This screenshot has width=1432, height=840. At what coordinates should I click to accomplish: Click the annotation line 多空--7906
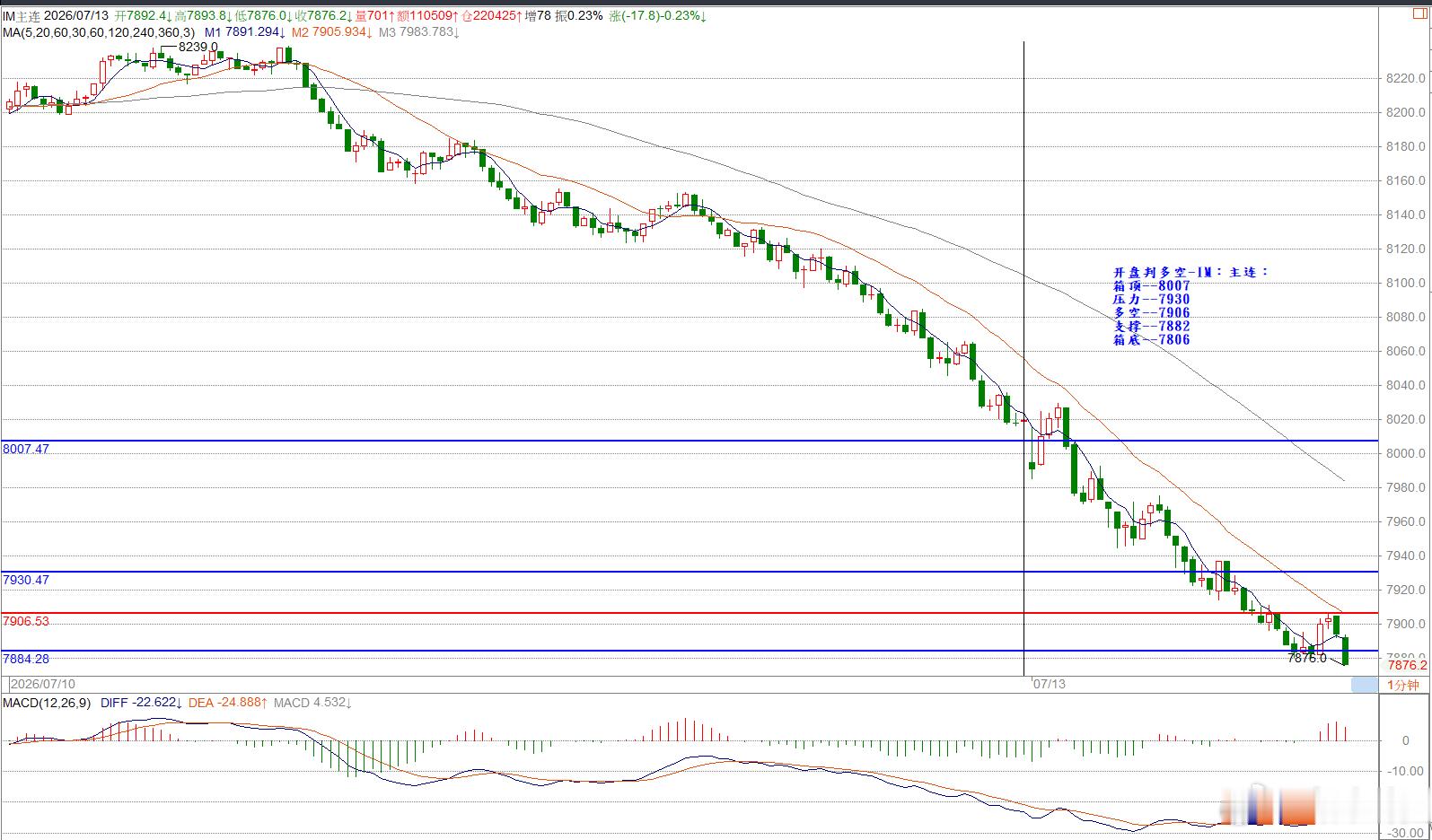point(1152,312)
